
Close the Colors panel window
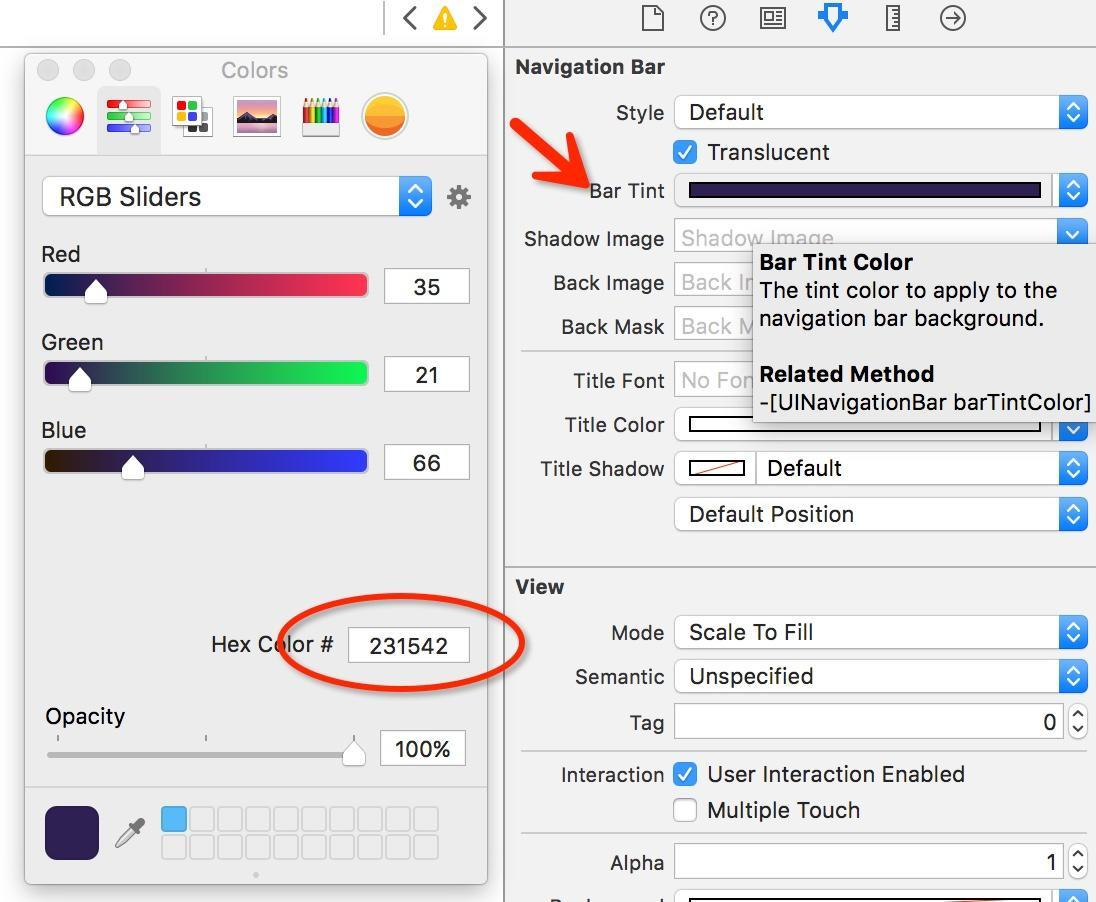48,70
